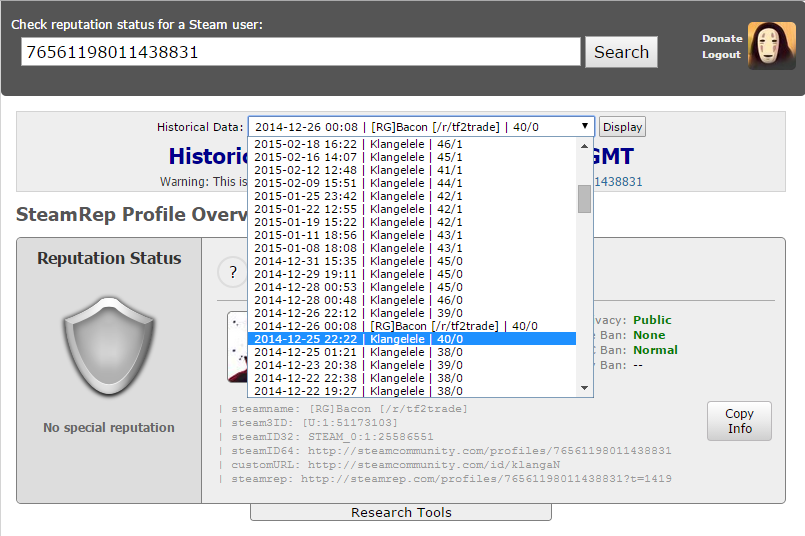Choose entry 2014-12-31 15:35 Klangelele 45/0

pyautogui.click(x=412, y=261)
